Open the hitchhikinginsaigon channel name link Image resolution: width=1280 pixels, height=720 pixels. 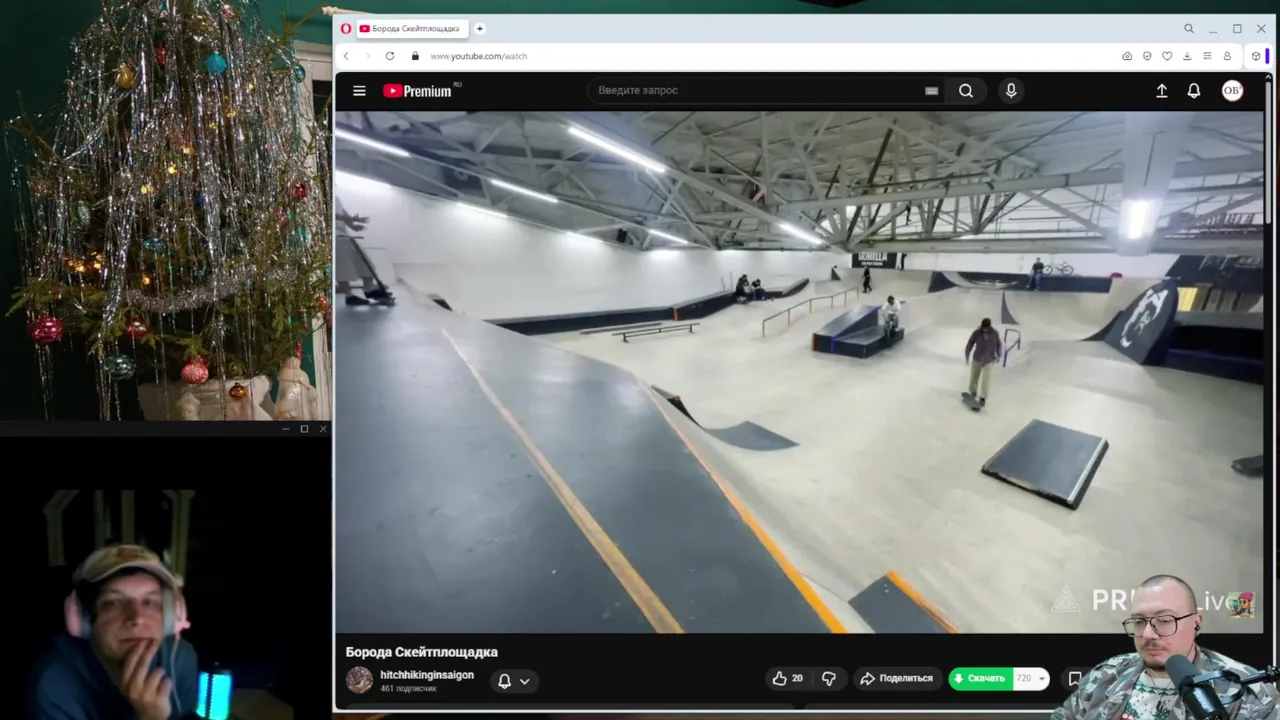(x=427, y=675)
